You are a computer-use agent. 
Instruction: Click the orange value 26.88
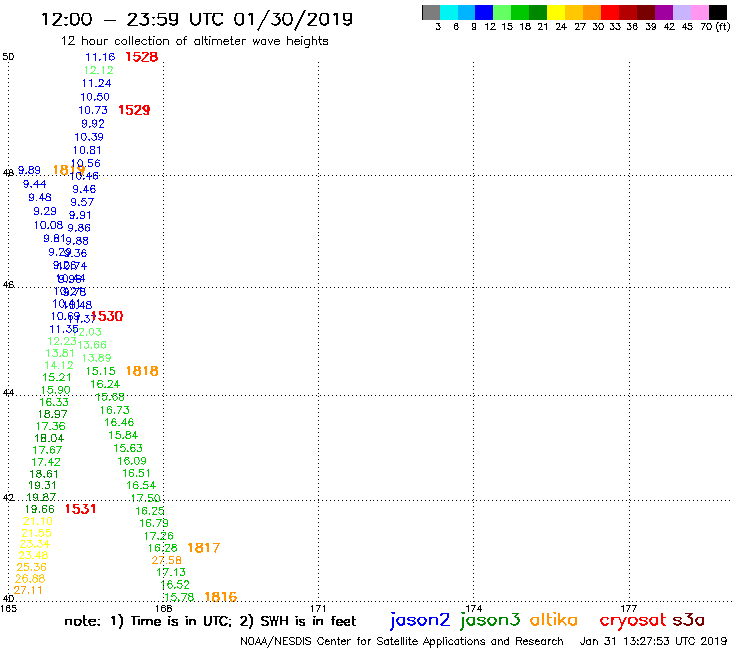point(30,579)
